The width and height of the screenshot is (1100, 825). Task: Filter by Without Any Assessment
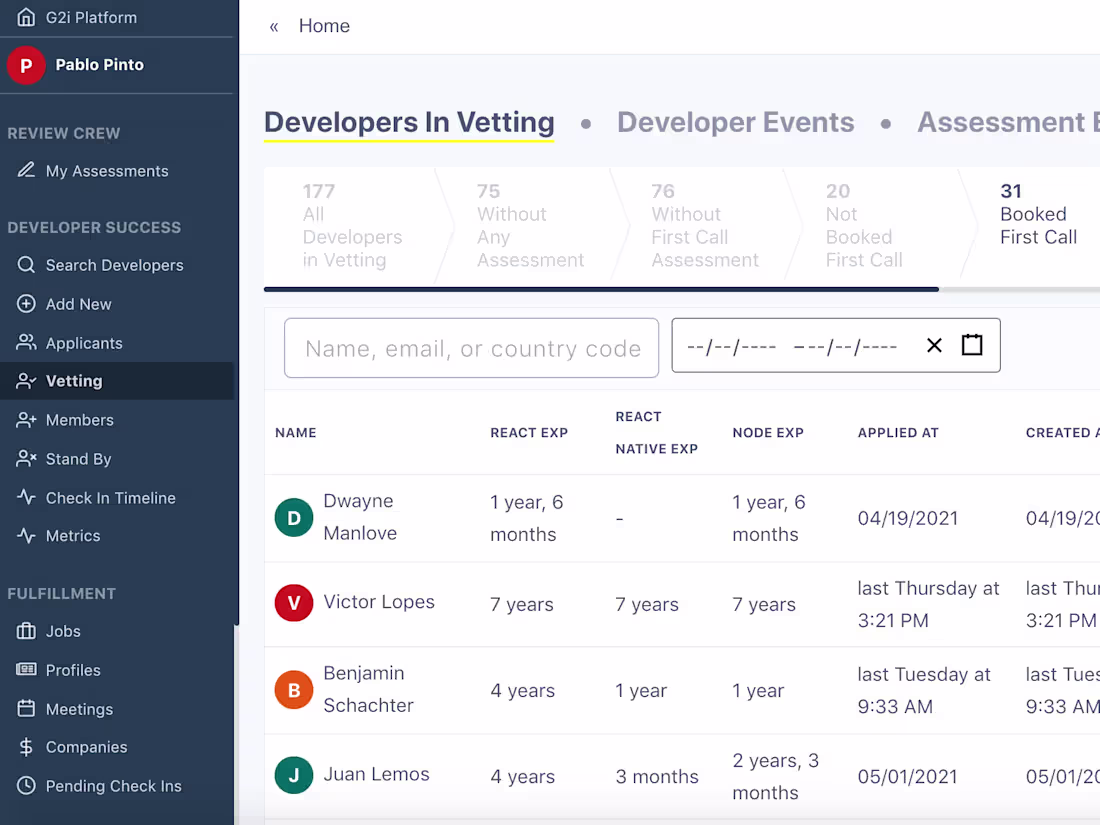(529, 226)
